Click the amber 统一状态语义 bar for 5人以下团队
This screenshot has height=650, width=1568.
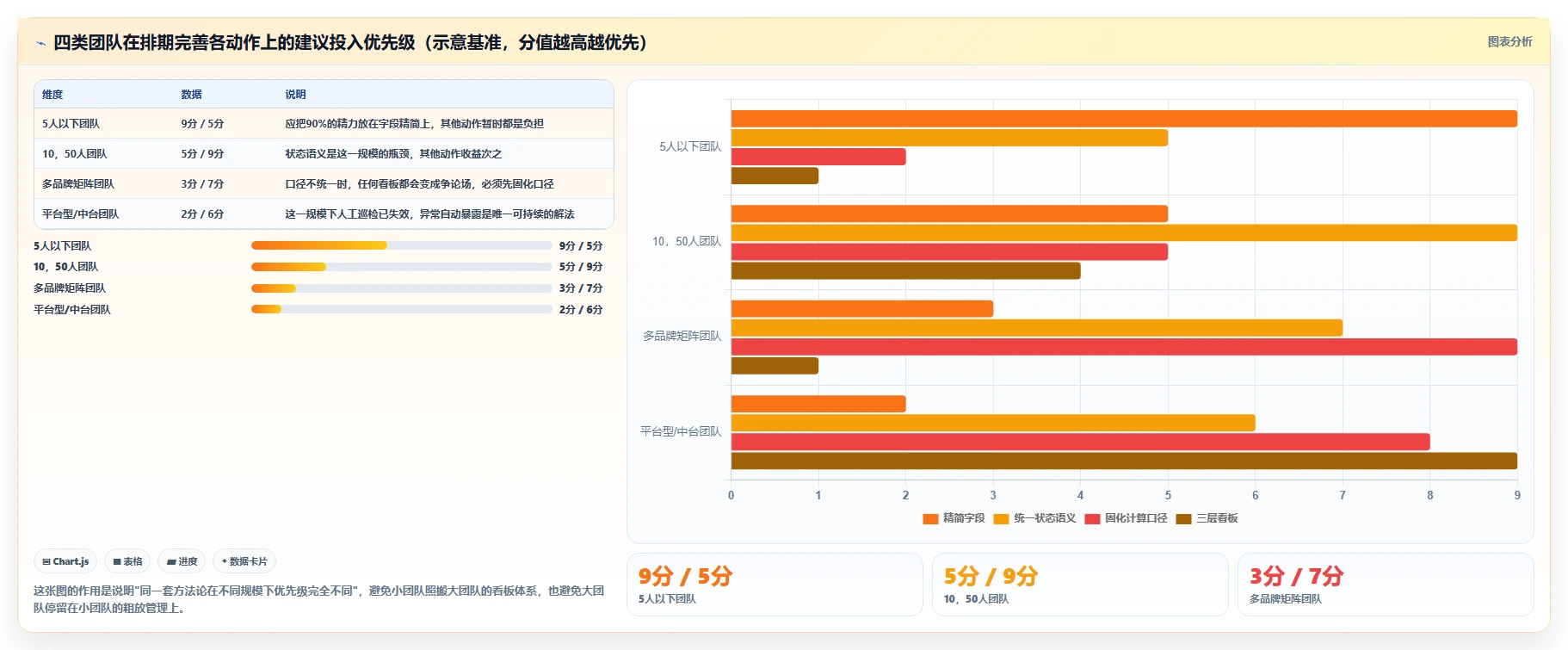(949, 138)
